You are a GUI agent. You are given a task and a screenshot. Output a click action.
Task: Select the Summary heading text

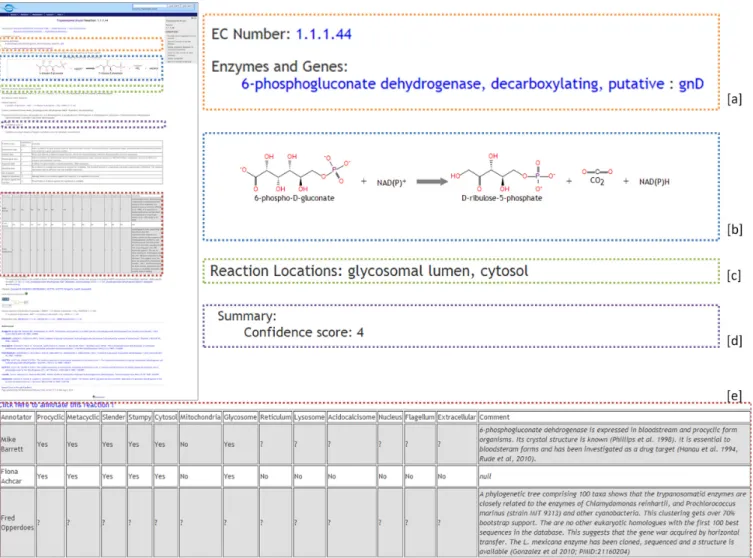247,316
